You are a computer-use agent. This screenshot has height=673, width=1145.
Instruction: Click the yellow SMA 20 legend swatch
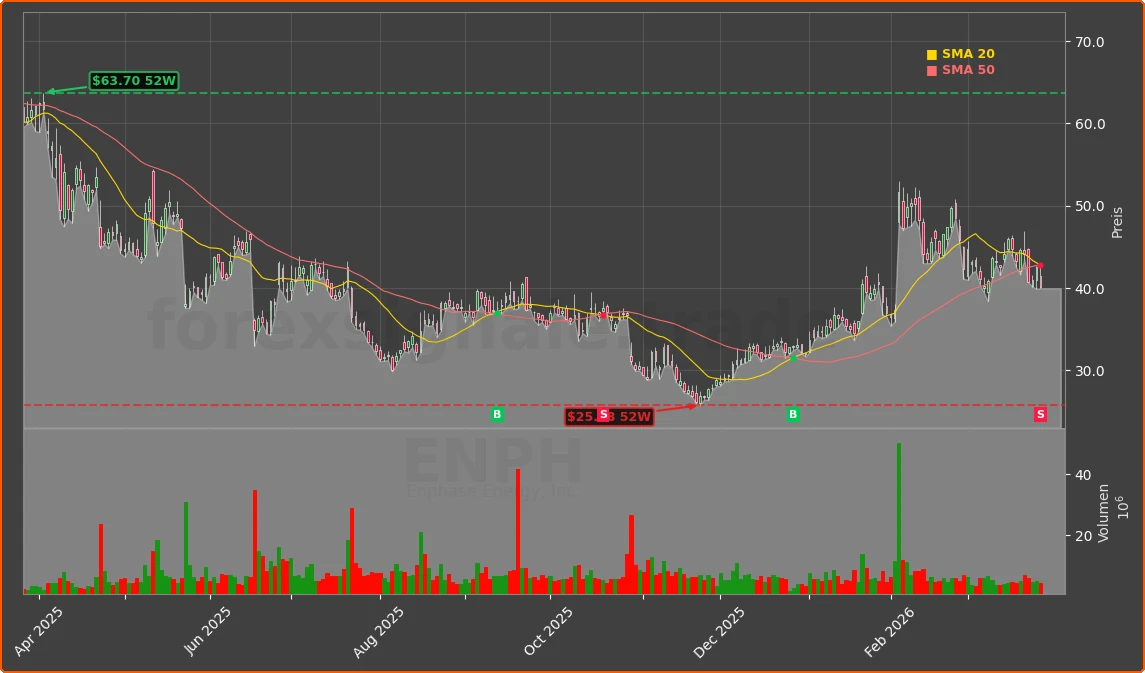931,55
